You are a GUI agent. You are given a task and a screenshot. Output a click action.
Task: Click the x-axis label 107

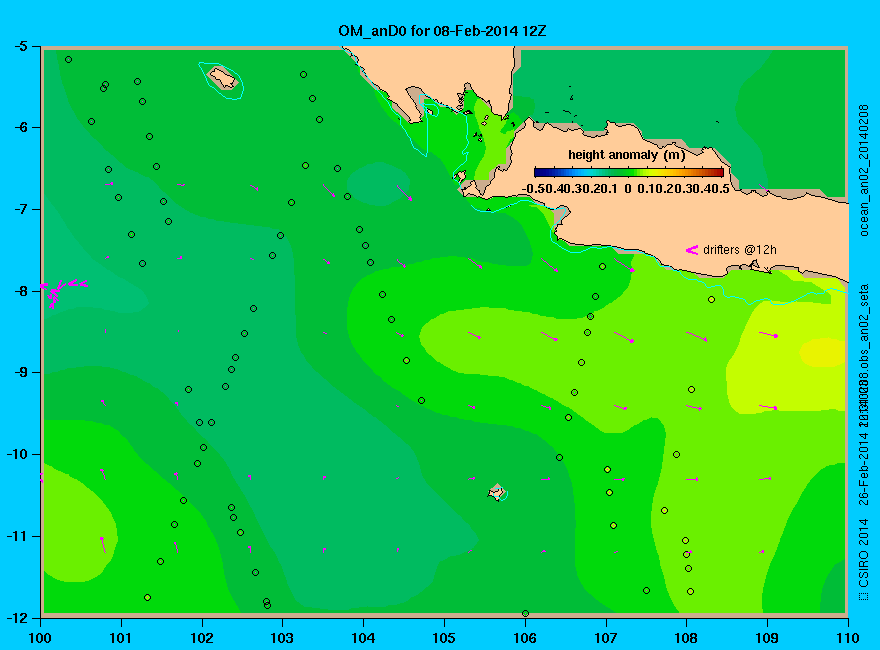point(606,638)
